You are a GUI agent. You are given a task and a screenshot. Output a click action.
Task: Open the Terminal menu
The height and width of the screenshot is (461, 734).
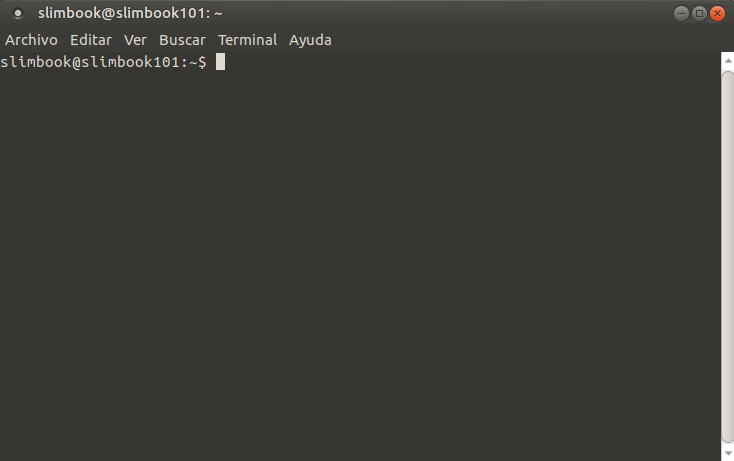(247, 40)
